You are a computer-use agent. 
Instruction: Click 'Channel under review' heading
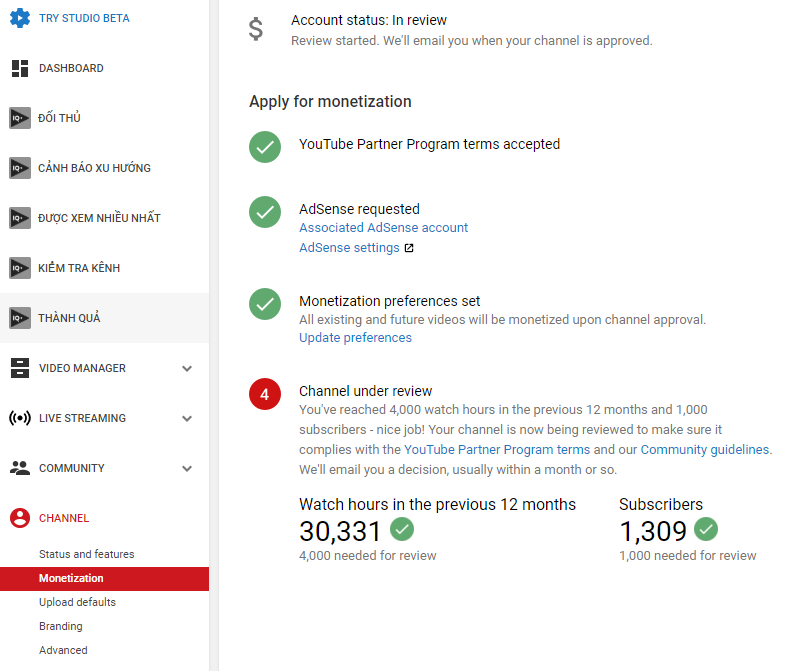(365, 391)
